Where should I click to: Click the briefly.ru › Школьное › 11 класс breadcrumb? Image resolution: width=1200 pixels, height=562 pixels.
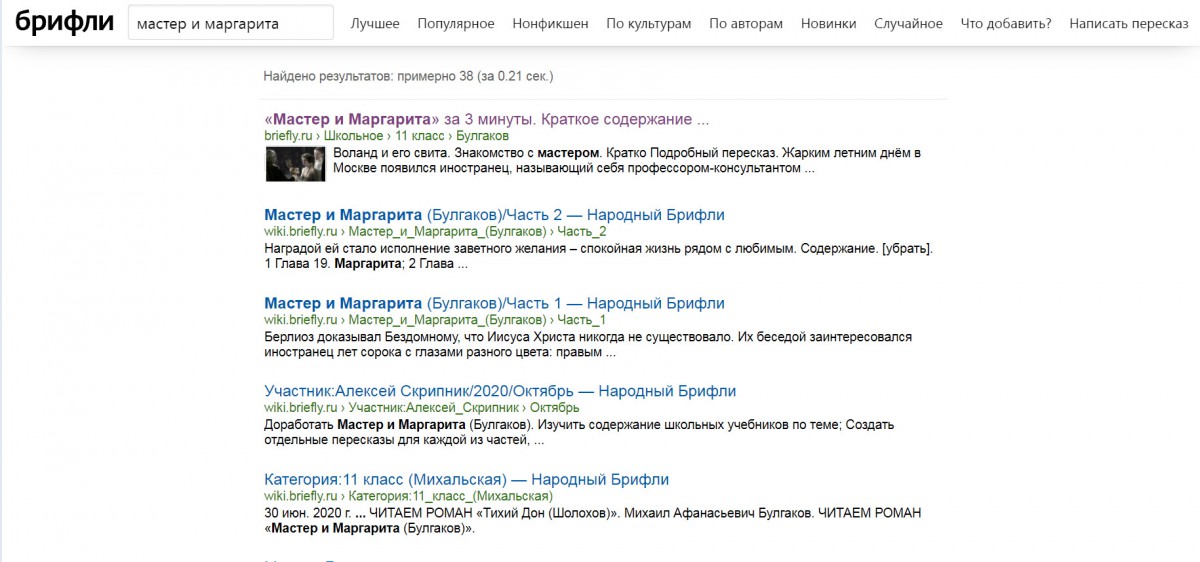(387, 135)
